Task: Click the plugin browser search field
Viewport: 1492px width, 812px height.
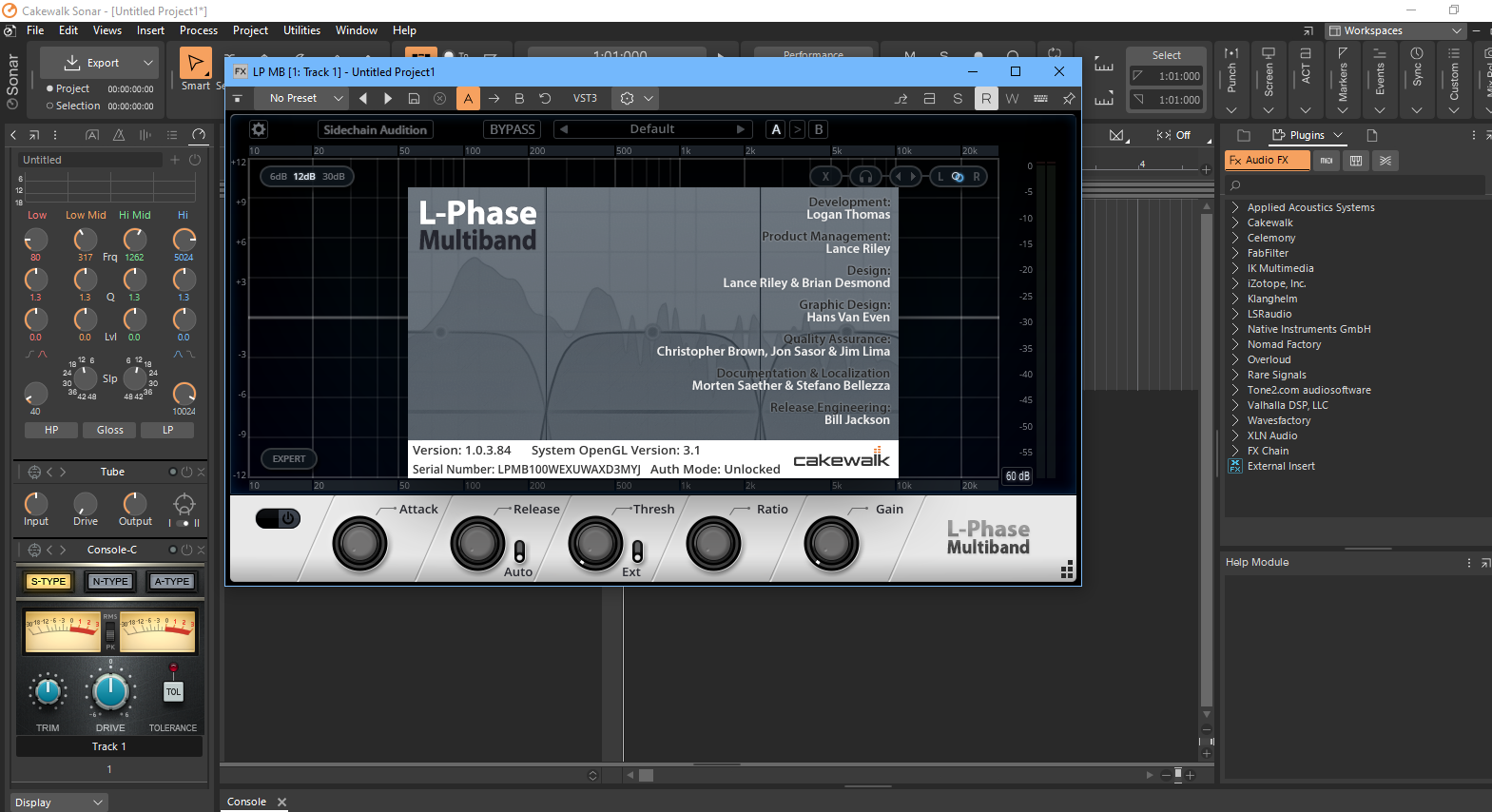Action: (x=1354, y=185)
